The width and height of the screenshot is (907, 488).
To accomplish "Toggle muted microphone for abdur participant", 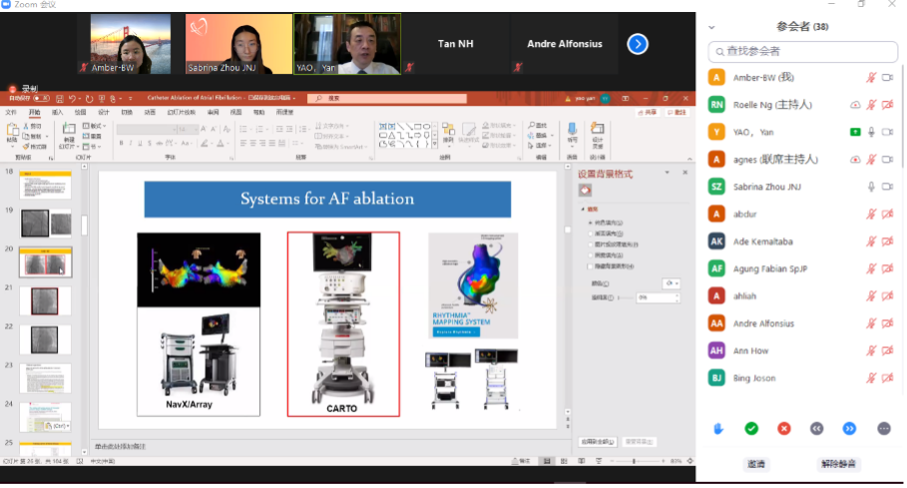I will point(871,214).
